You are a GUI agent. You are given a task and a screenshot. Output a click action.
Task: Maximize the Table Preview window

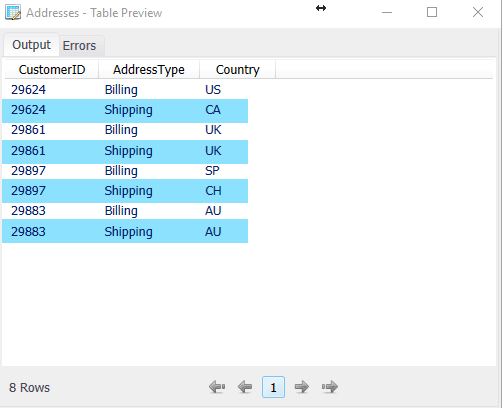[432, 13]
